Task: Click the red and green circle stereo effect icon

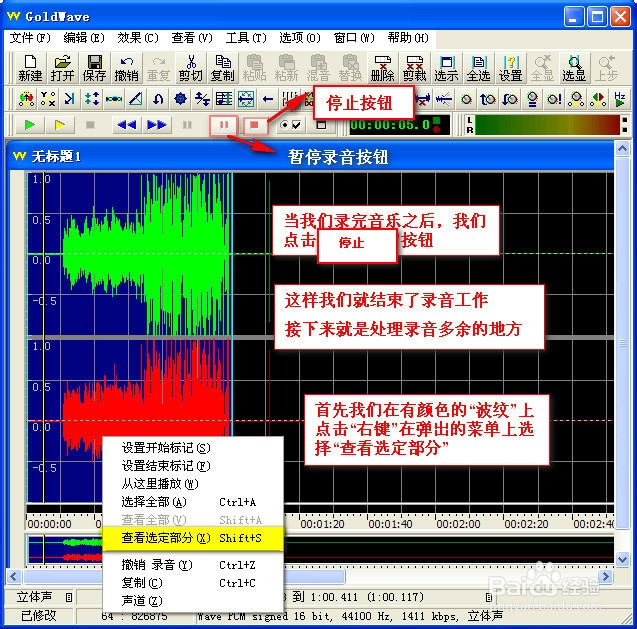Action: (598, 99)
